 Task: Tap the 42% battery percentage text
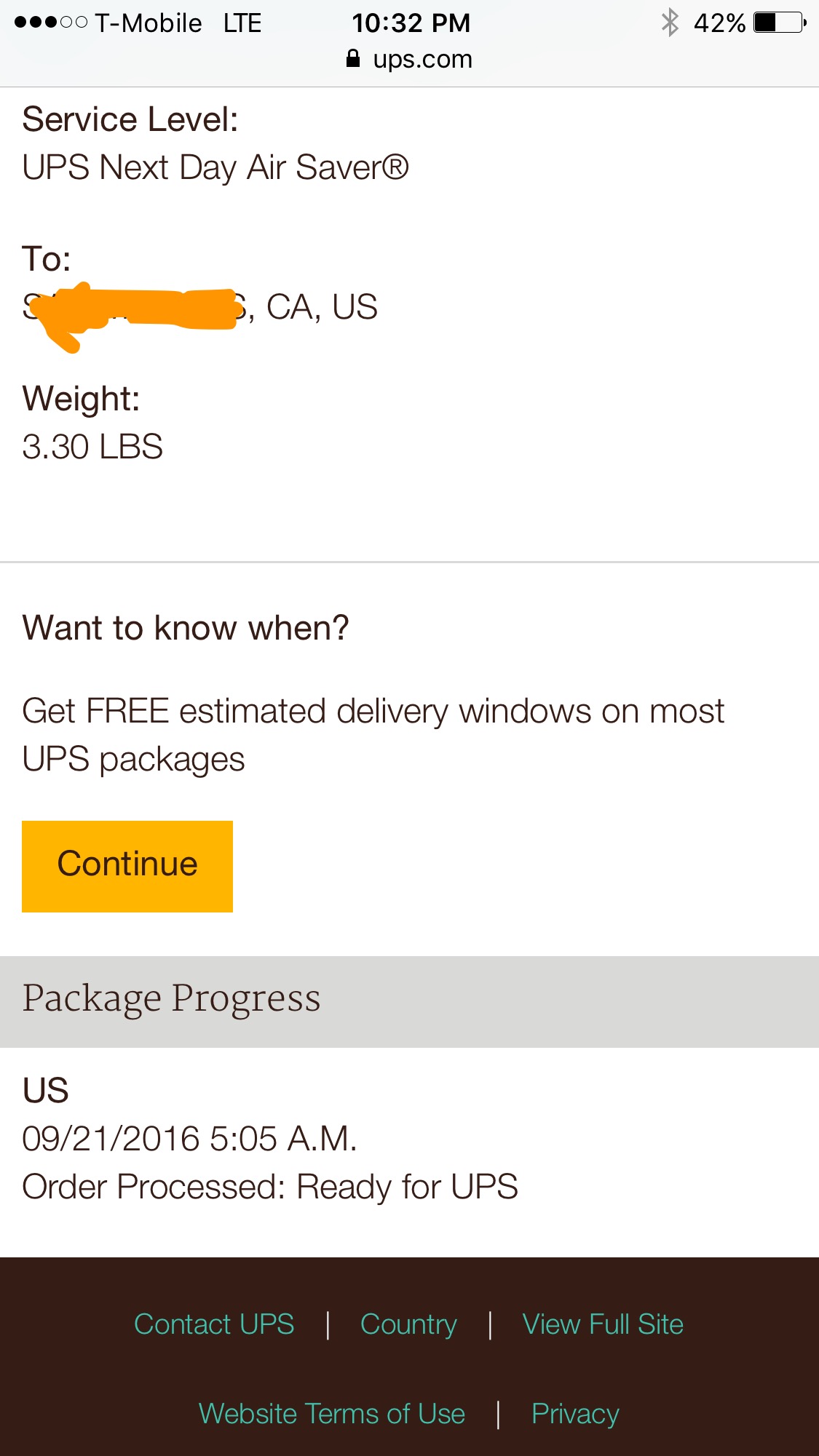point(719,23)
